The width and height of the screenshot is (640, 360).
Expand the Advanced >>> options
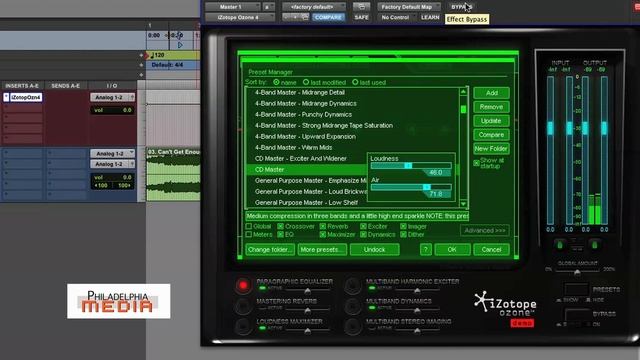pyautogui.click(x=484, y=231)
